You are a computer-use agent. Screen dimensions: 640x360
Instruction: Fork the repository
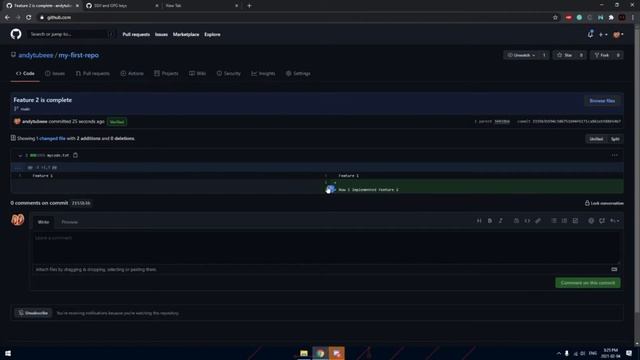[601, 55]
